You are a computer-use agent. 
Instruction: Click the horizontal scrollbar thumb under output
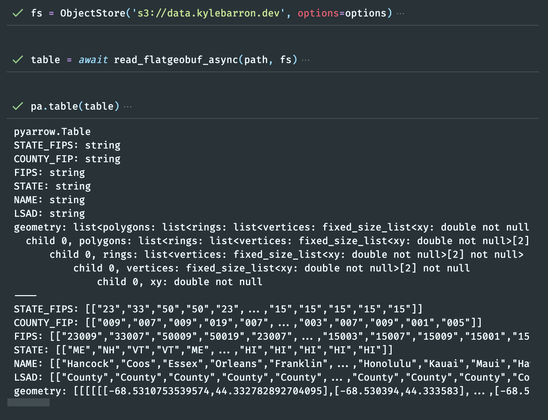click(x=28, y=403)
